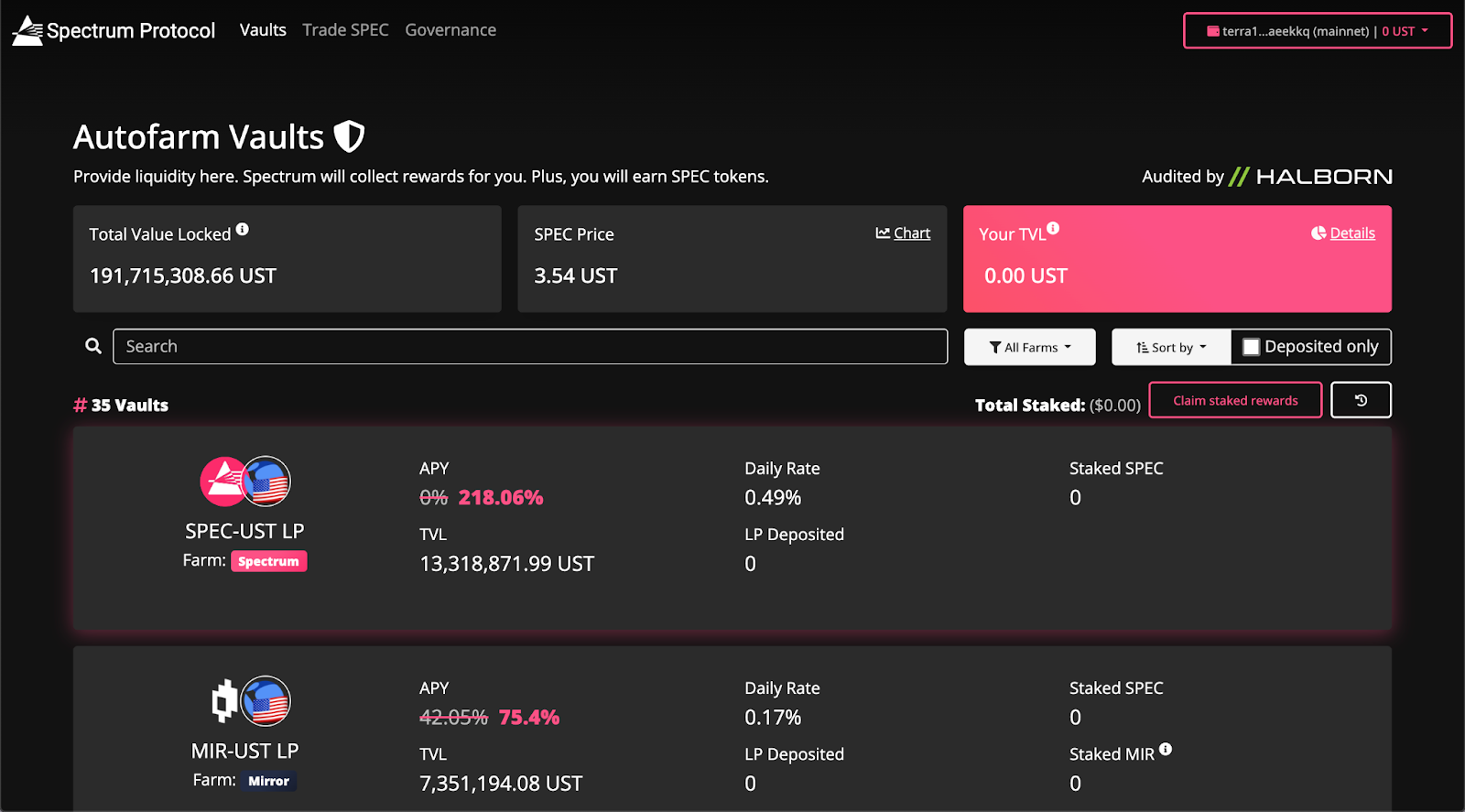Click the shield icon beside Autofarm Vaults
1465x812 pixels.
tap(349, 136)
